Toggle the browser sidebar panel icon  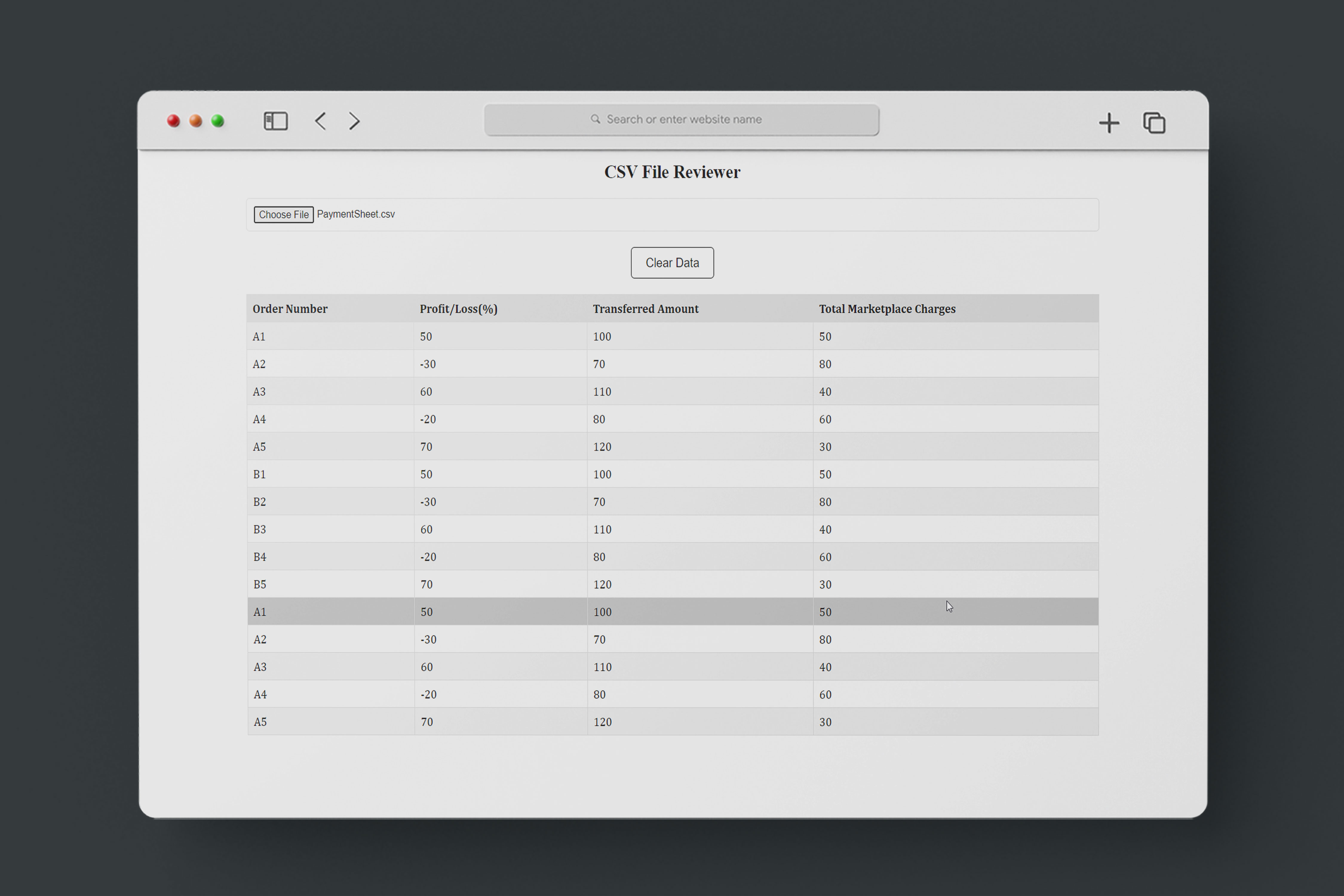[x=275, y=121]
